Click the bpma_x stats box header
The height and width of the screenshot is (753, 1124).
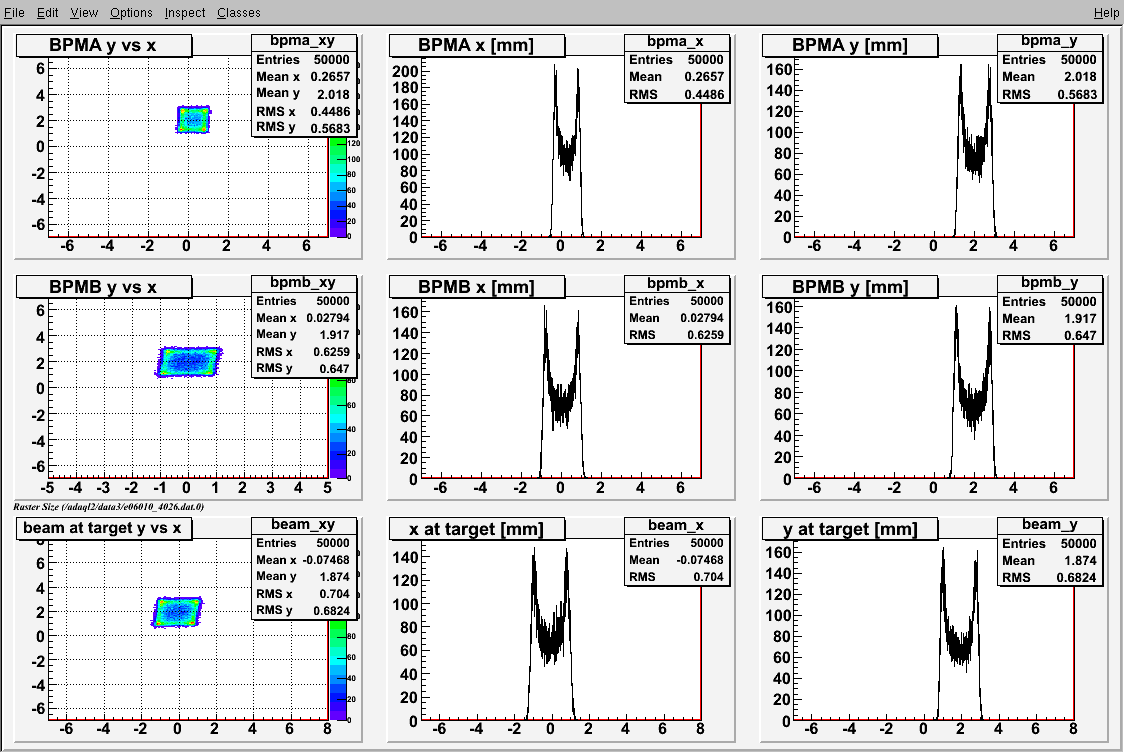(676, 42)
